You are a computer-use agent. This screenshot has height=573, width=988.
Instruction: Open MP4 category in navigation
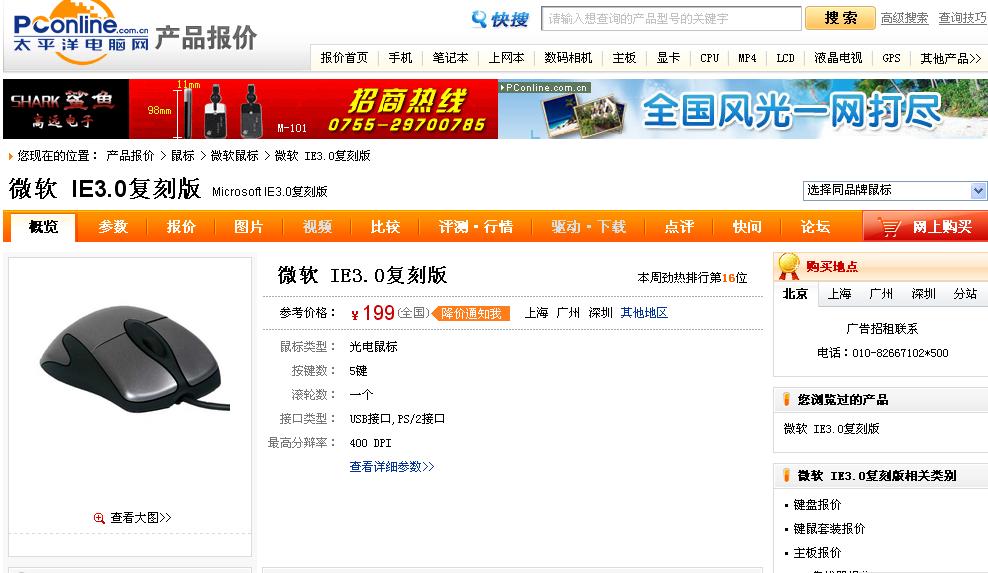click(747, 58)
